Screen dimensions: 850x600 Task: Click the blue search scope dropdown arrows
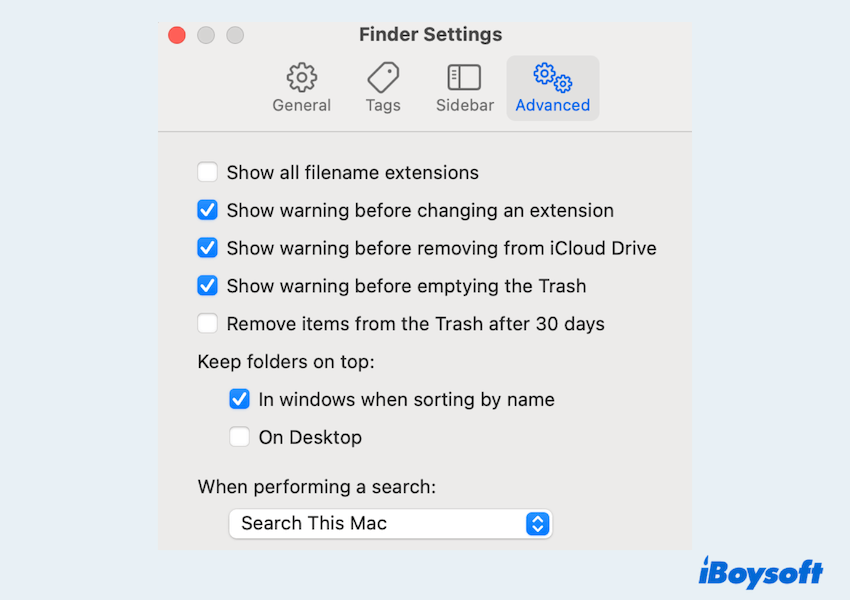click(538, 524)
